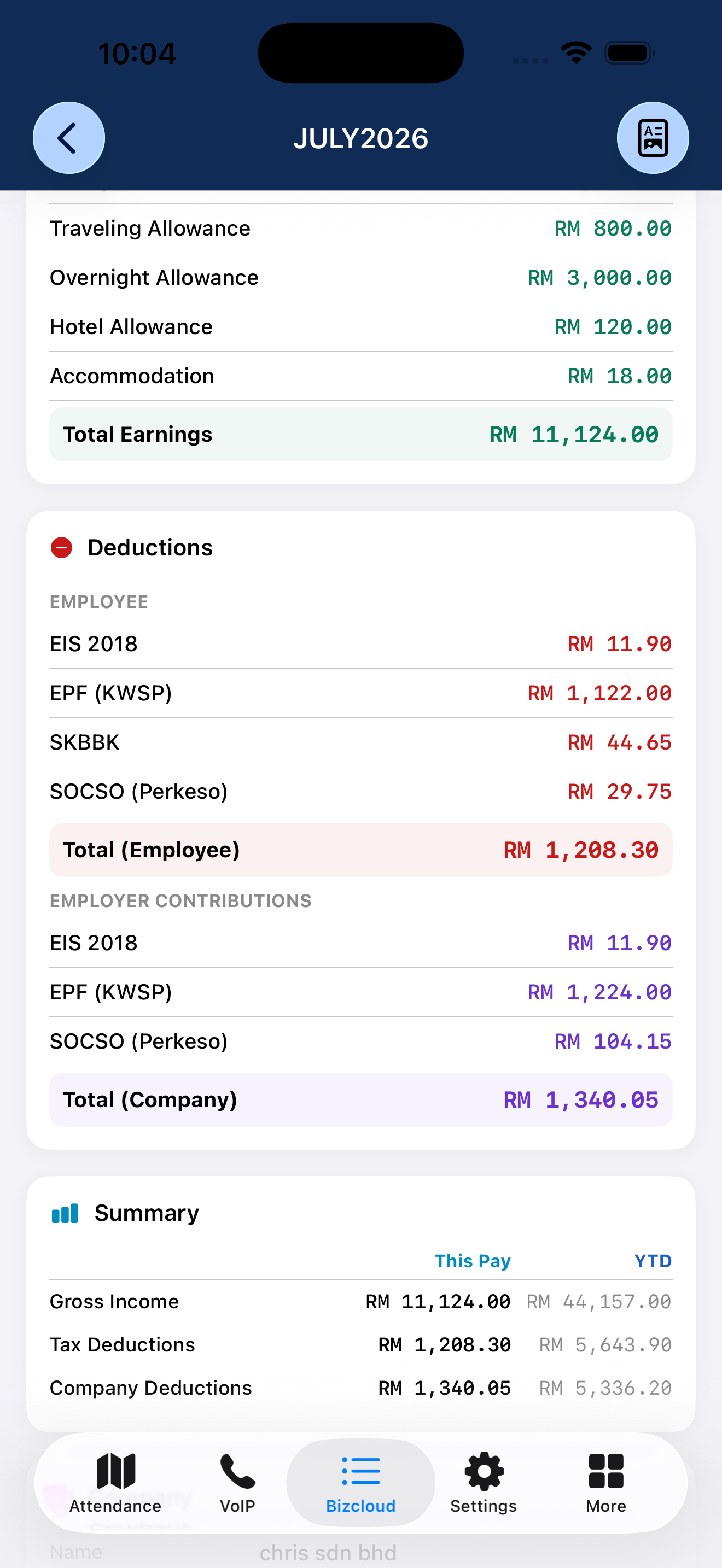Tap the EMPLOYER CONTRIBUTIONS header
This screenshot has width=722, height=1568.
click(x=181, y=901)
